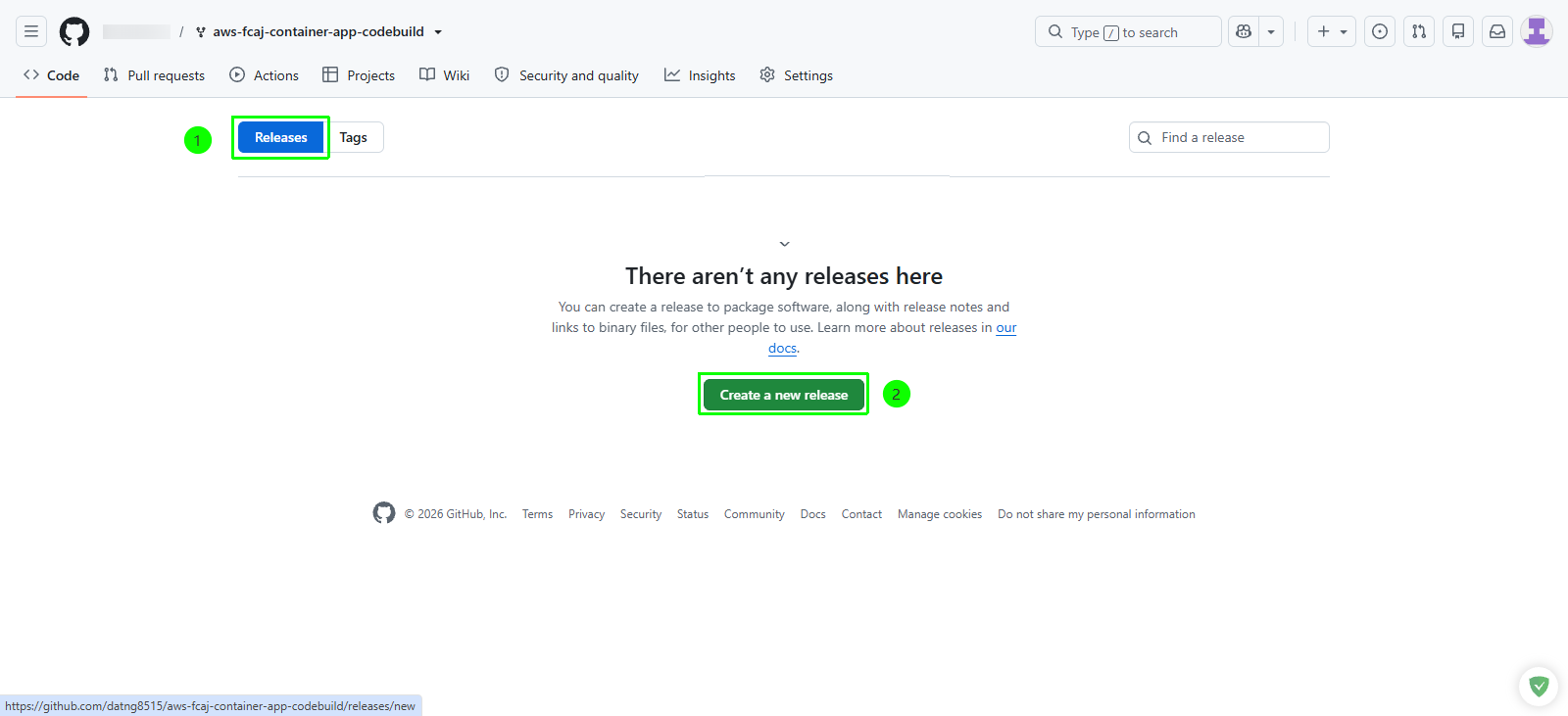Open the notifications inbox icon
Screen dimensions: 1568x716
coord(1497,31)
